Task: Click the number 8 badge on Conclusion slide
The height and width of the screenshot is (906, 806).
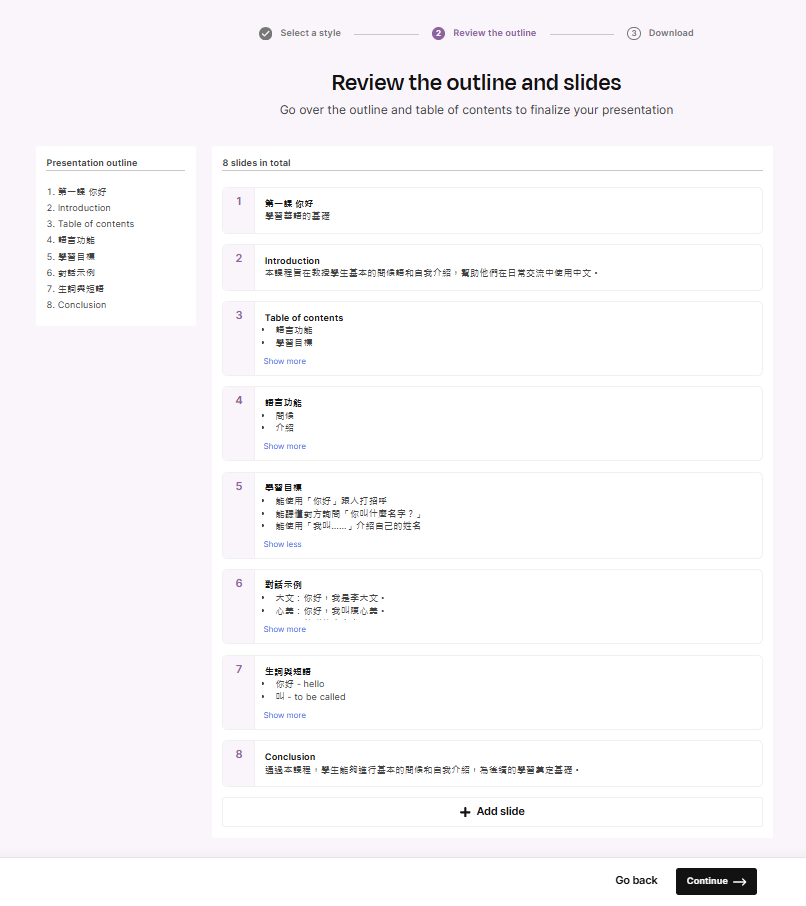Action: [239, 755]
